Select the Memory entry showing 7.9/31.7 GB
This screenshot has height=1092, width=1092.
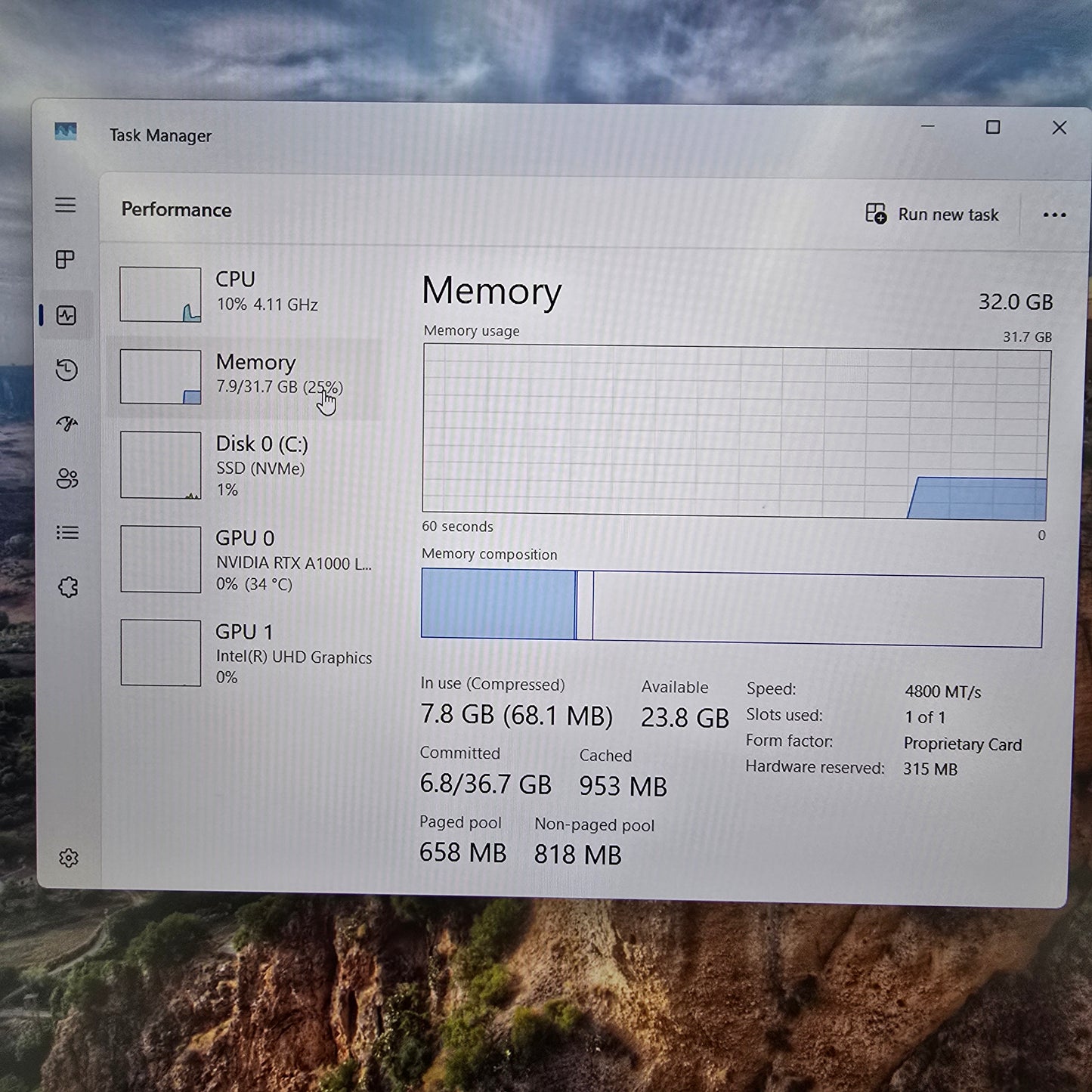249,376
